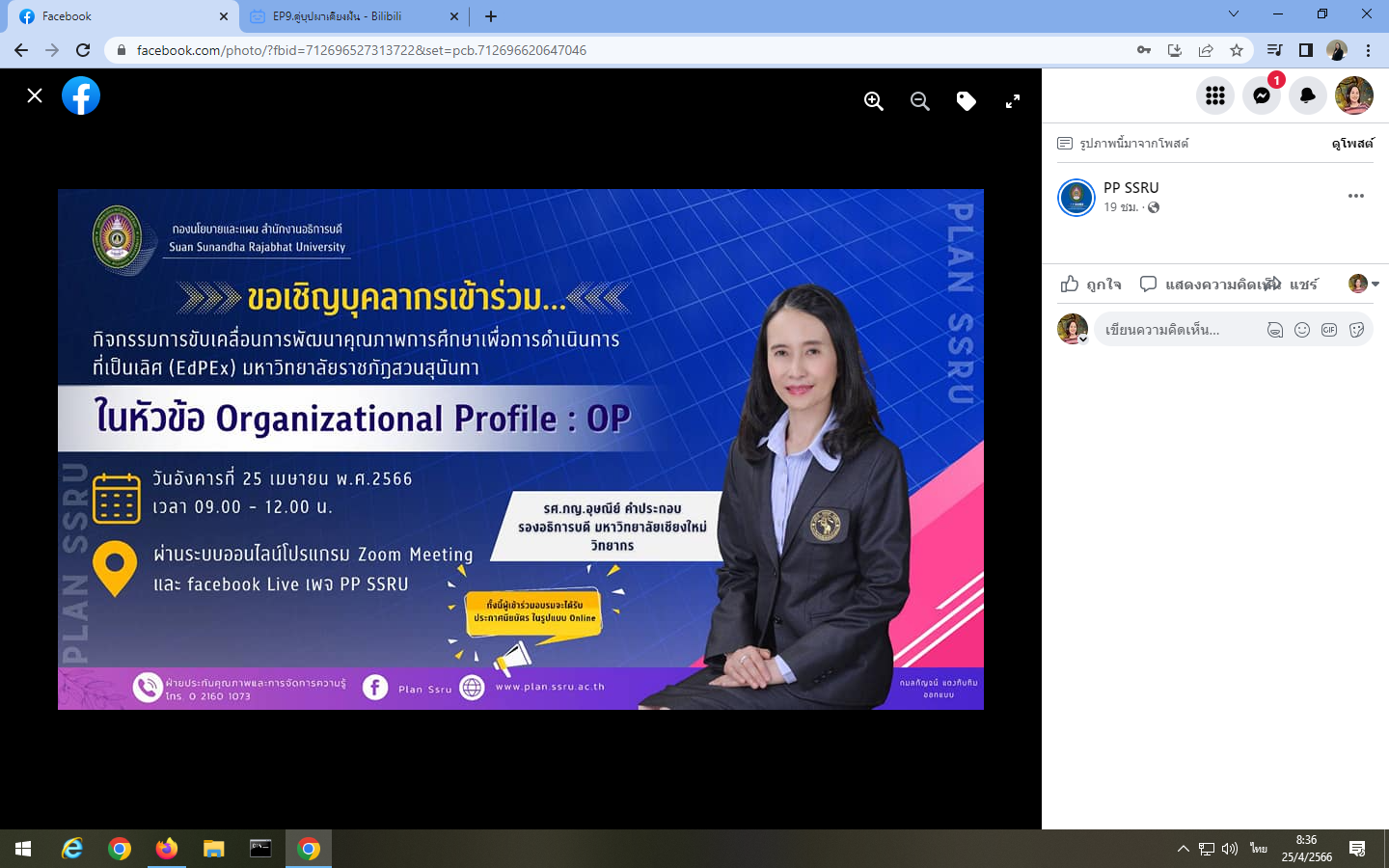The height and width of the screenshot is (868, 1389).
Task: Zoom in on the photo
Action: (874, 101)
